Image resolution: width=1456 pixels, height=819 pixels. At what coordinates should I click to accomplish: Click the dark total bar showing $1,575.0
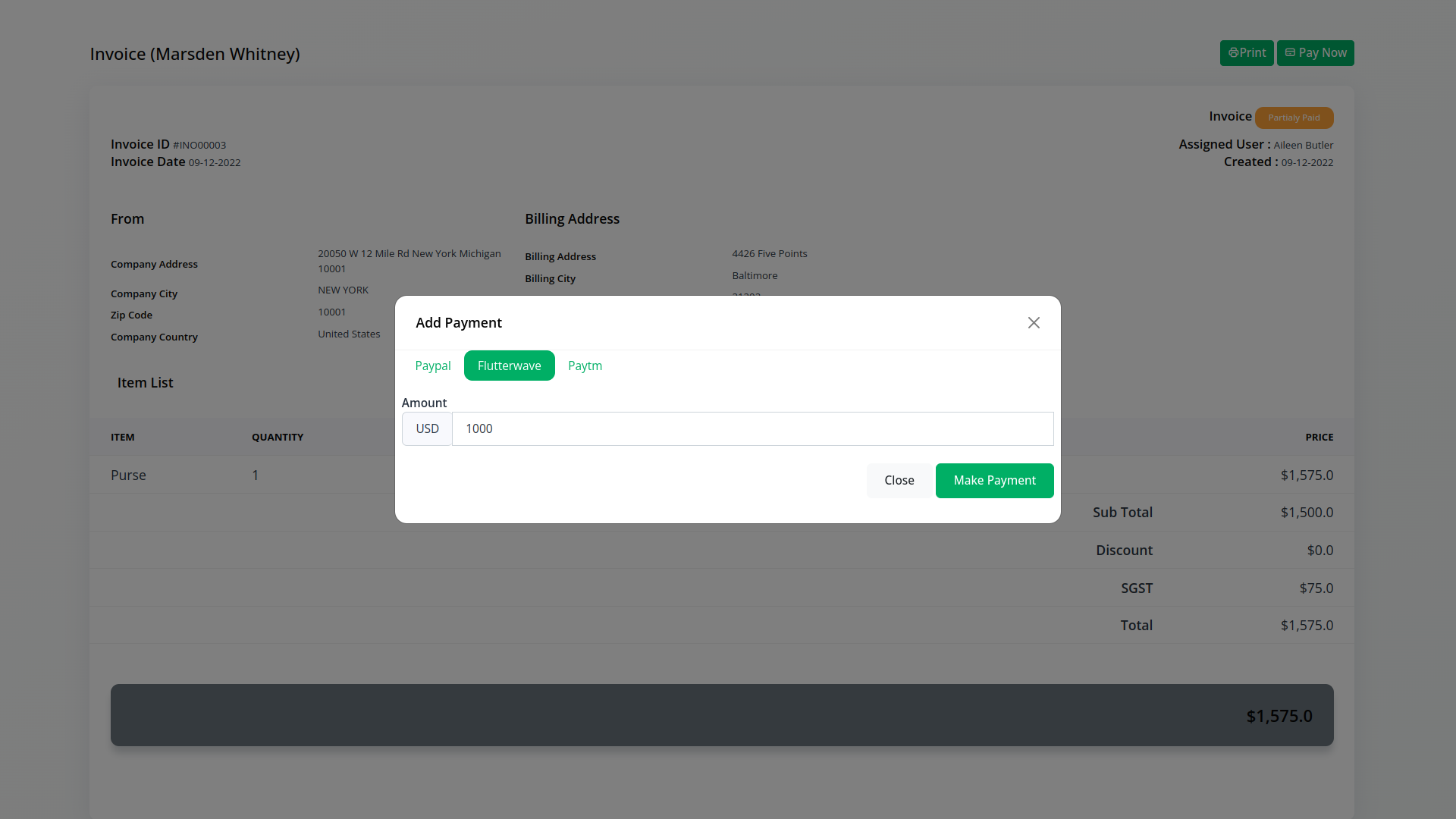[x=721, y=715]
